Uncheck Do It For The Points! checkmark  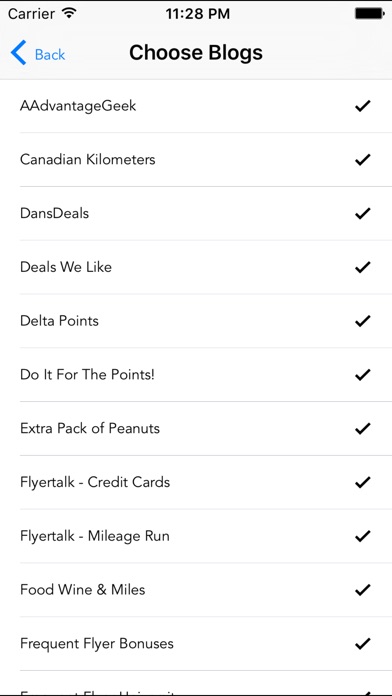tap(363, 375)
